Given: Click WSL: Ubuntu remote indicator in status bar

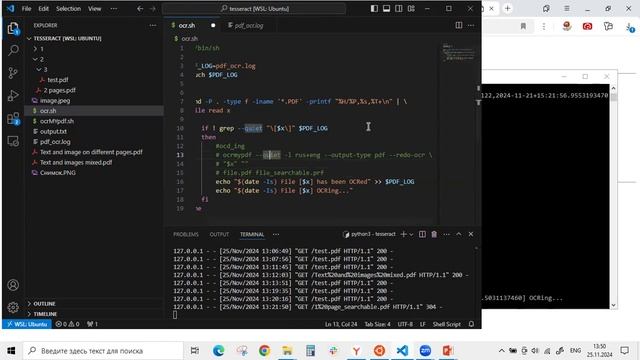Looking at the screenshot, I should pyautogui.click(x=27, y=324).
